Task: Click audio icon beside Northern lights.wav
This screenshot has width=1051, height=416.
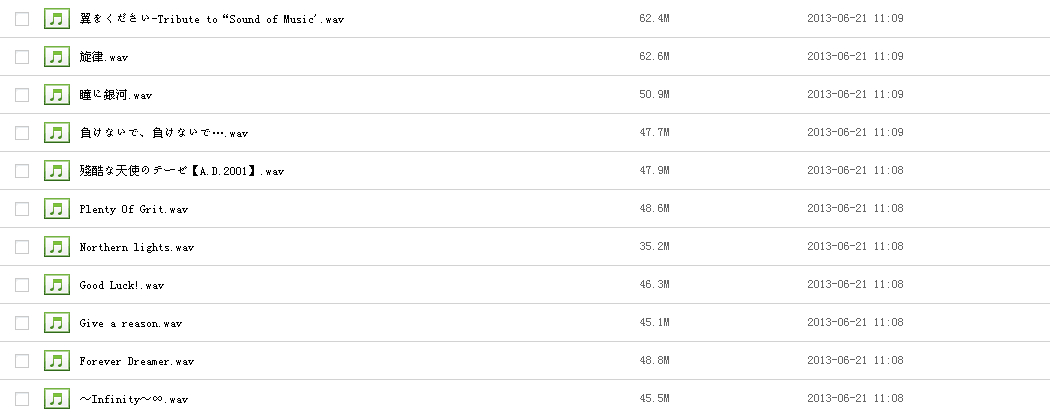Action: point(56,247)
